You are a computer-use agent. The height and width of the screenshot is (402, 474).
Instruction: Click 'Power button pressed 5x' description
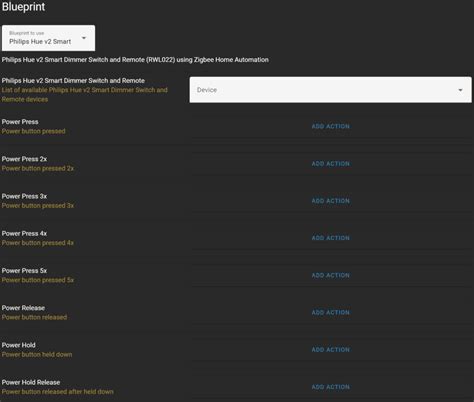(38, 280)
